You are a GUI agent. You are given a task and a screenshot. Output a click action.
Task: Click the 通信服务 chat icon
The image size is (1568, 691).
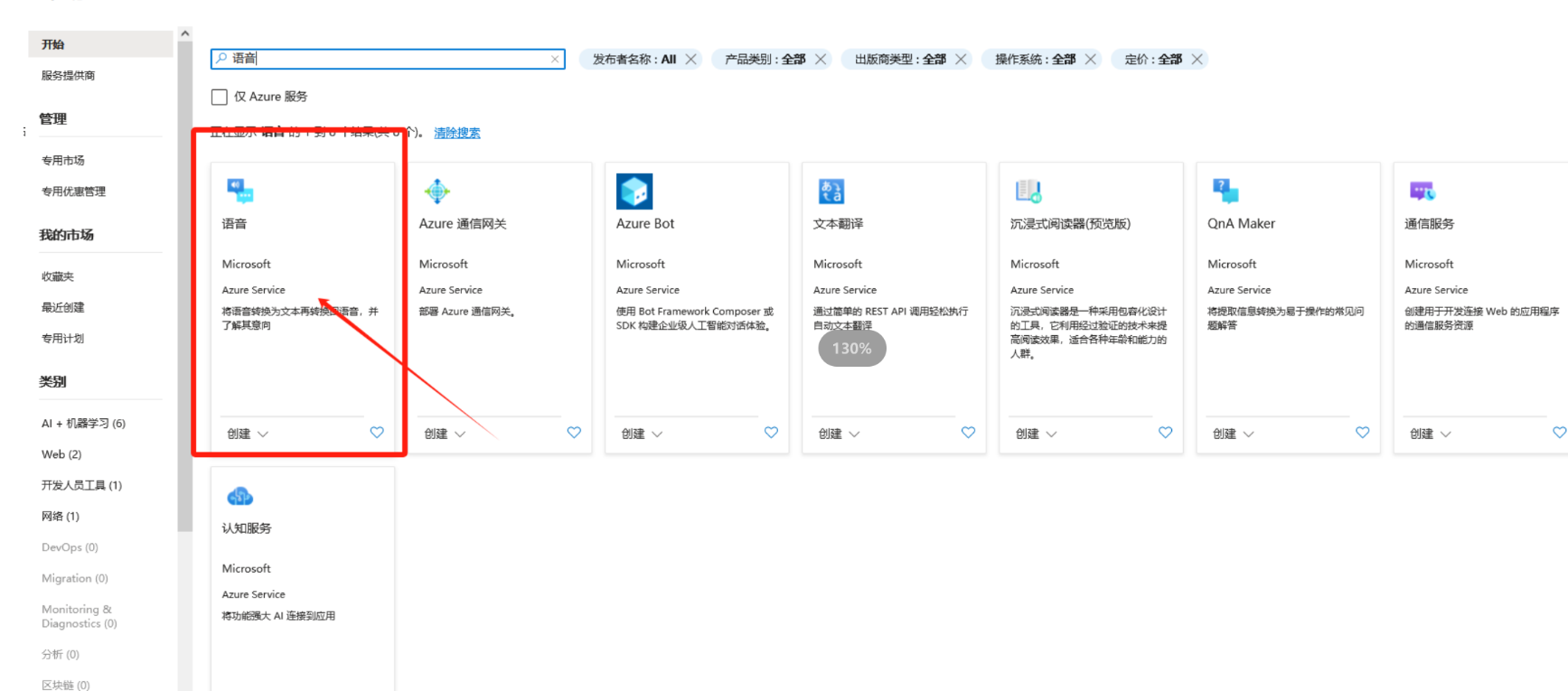[1422, 191]
